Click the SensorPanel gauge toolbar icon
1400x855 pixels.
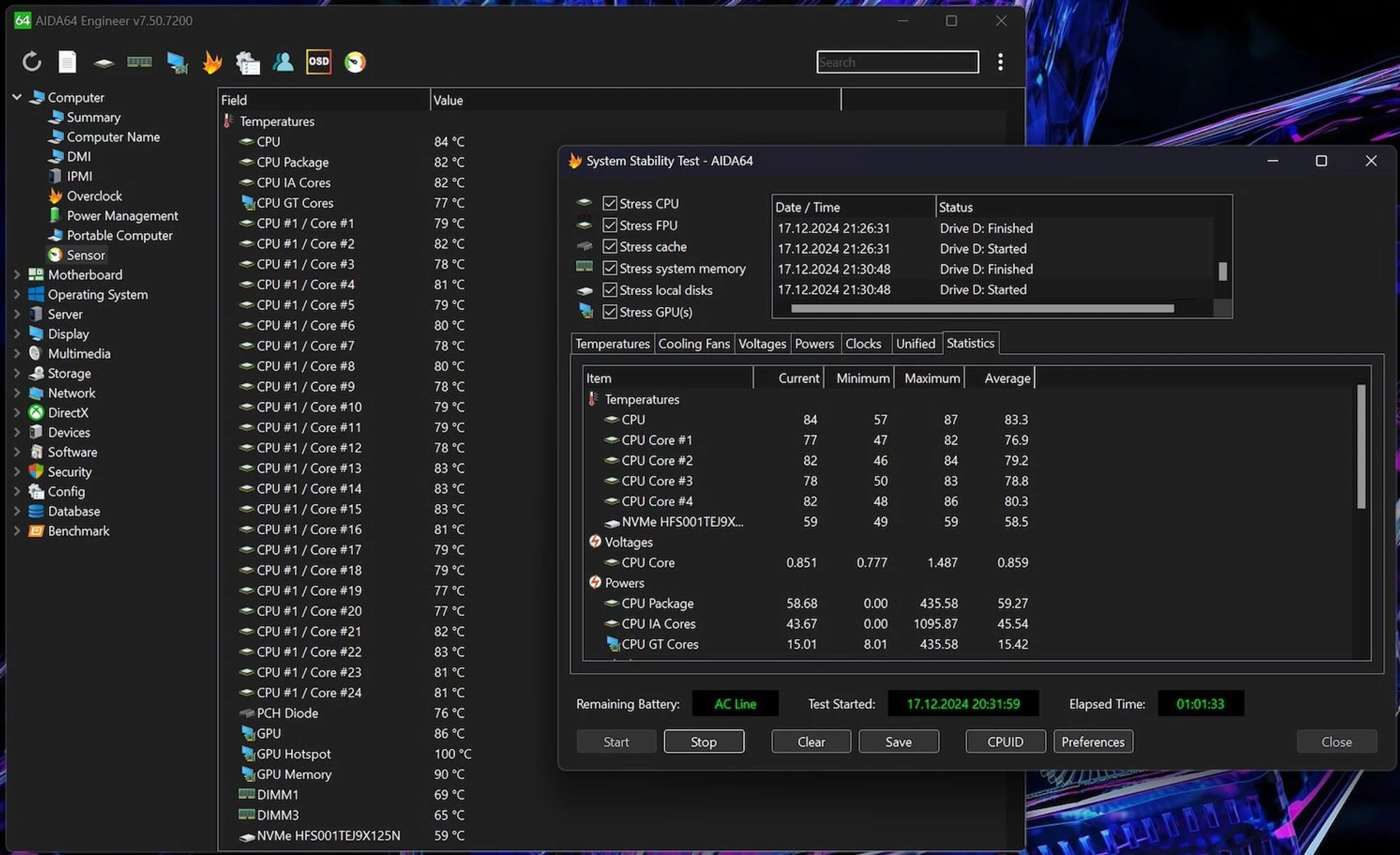point(355,62)
